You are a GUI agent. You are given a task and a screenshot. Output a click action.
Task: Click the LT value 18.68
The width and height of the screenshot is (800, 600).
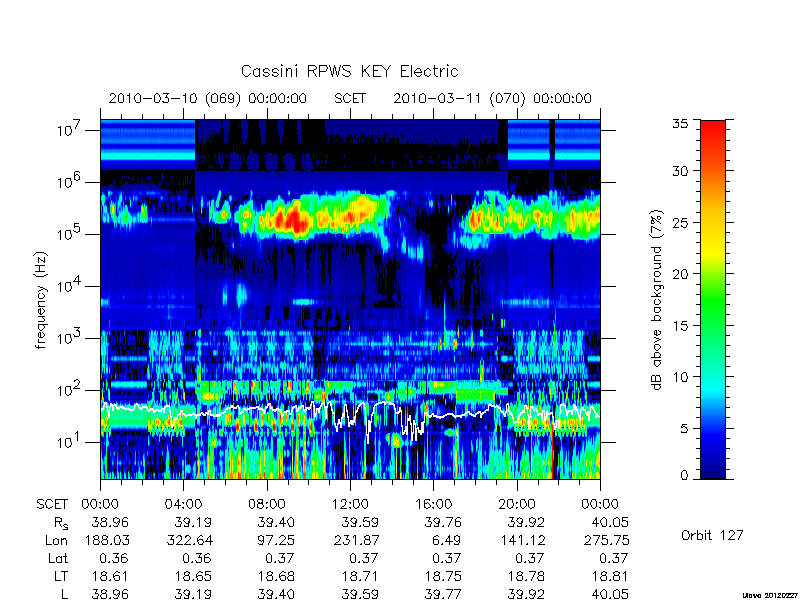pos(276,576)
